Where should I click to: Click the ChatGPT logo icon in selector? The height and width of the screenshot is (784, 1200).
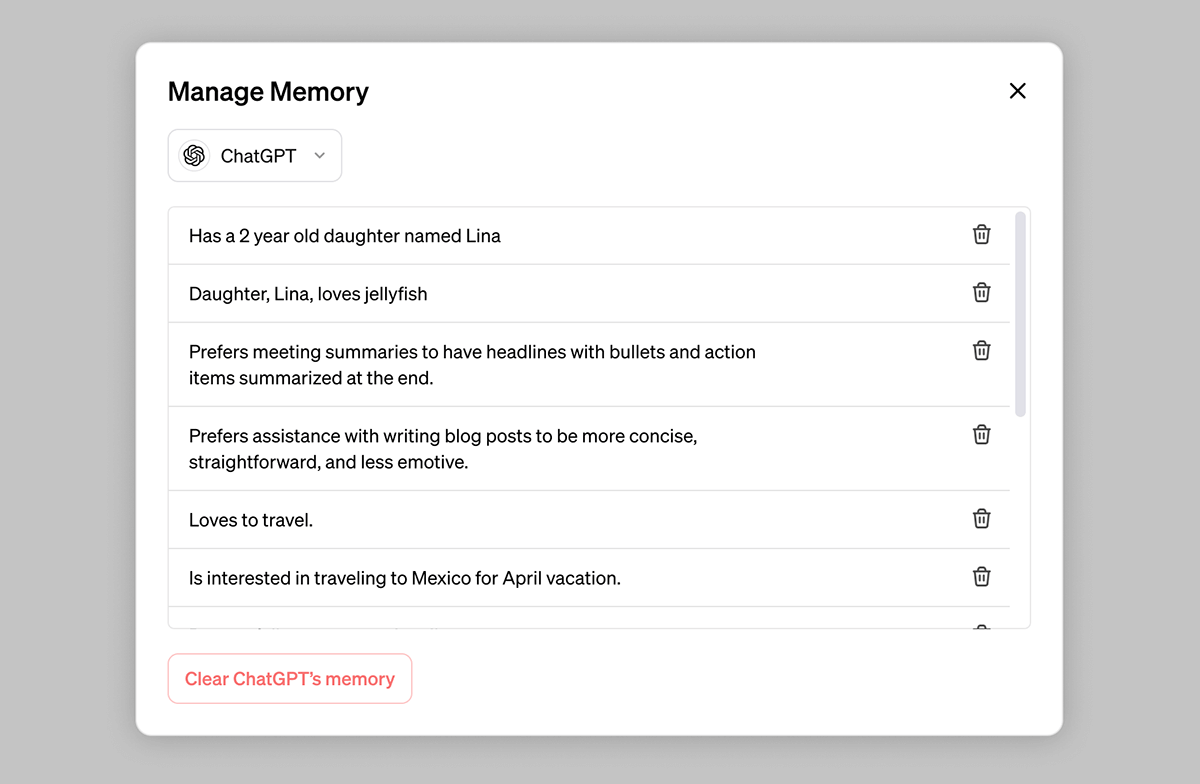point(194,156)
